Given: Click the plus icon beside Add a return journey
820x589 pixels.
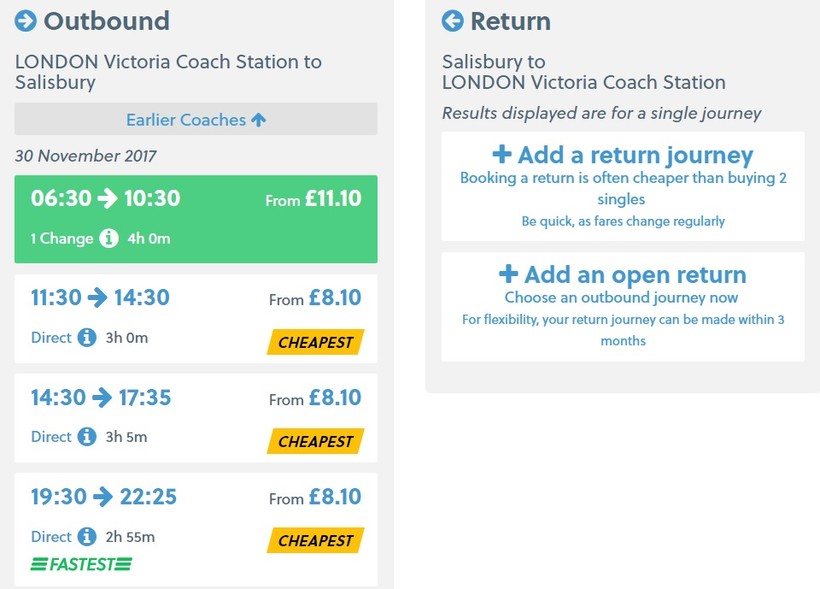Looking at the screenshot, I should pos(502,155).
